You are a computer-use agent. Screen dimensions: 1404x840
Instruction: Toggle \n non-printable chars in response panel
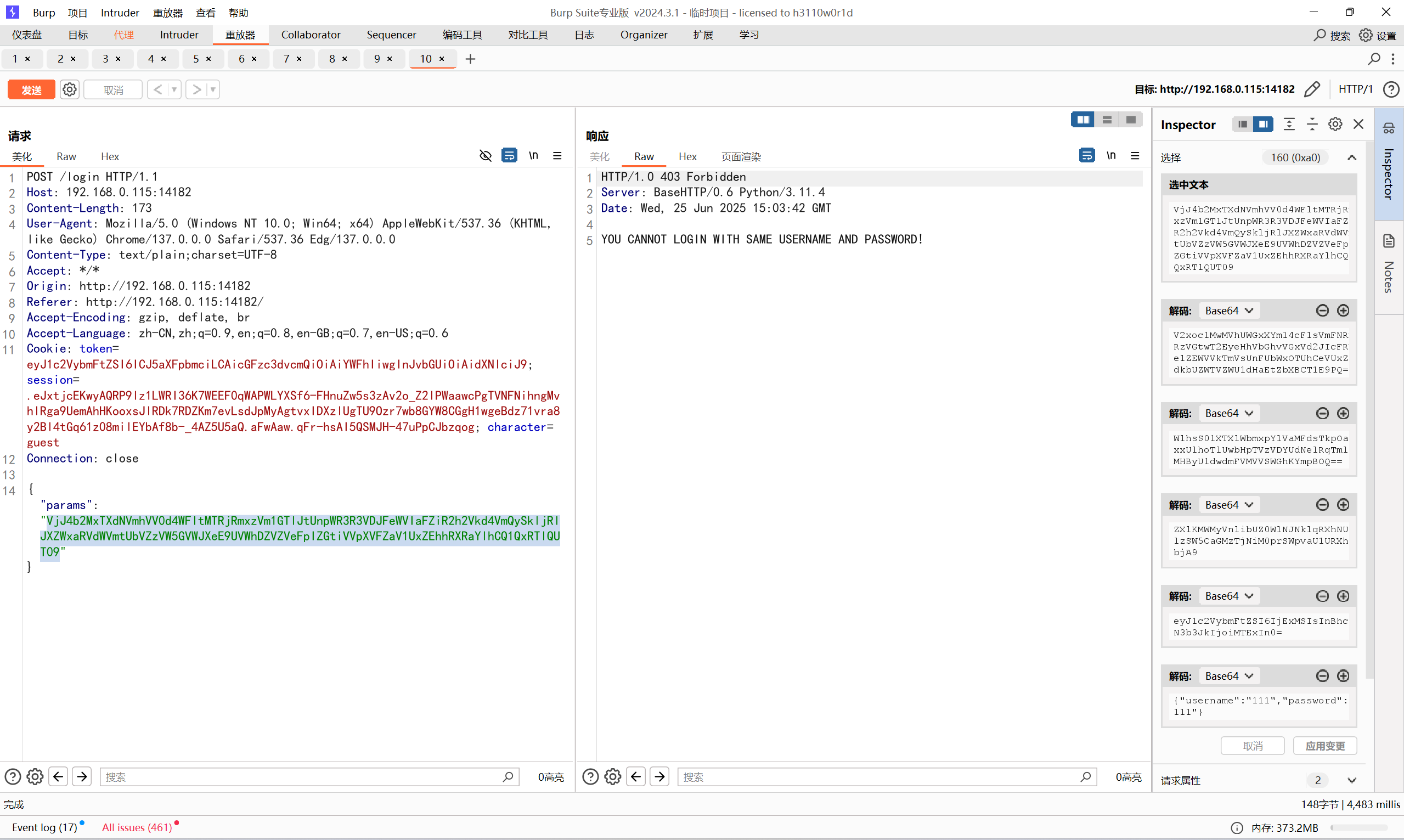coord(1111,155)
